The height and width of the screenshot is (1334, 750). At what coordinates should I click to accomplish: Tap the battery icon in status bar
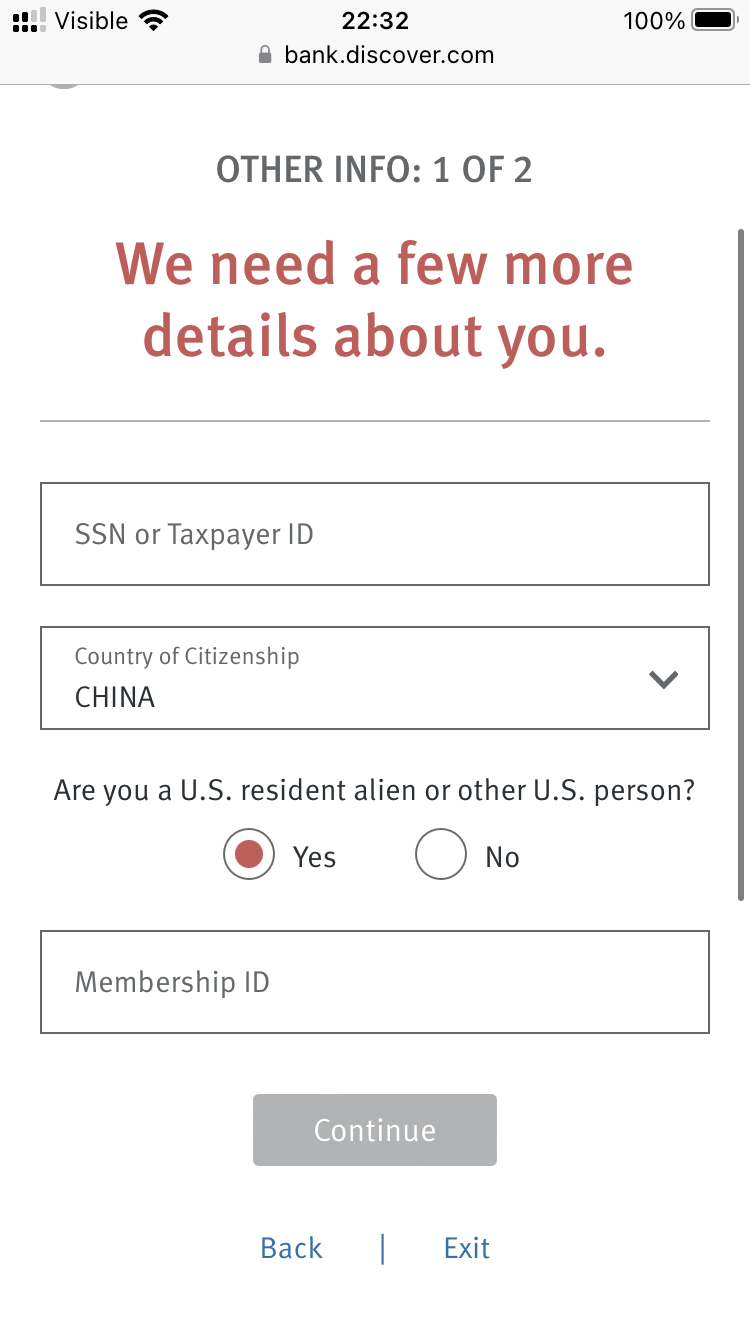[714, 20]
